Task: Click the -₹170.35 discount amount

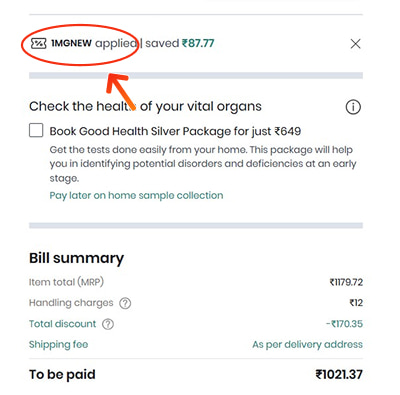Action: (344, 324)
